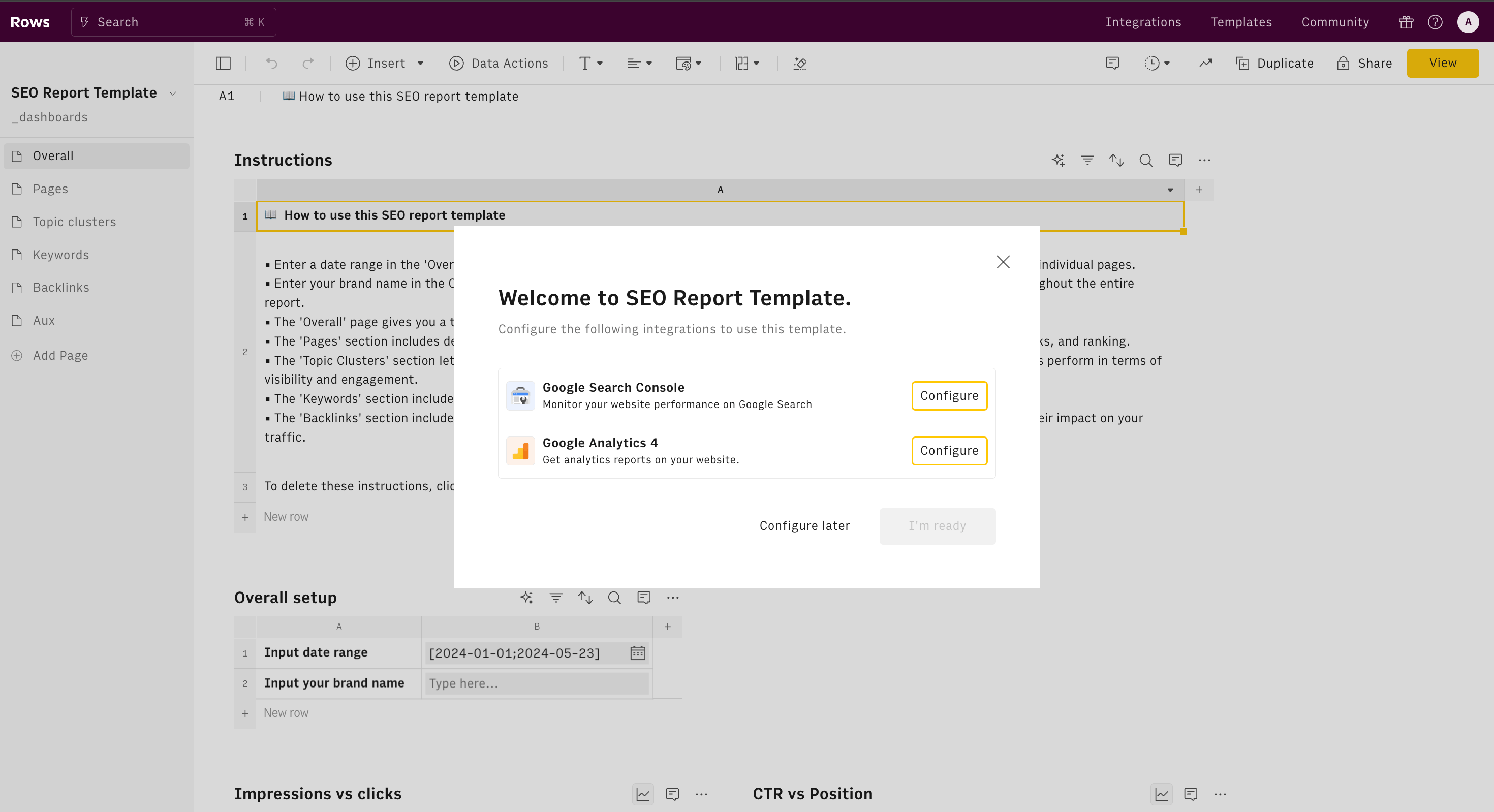Click comment icon for Impressions vs clicks
The height and width of the screenshot is (812, 1494).
tap(672, 794)
